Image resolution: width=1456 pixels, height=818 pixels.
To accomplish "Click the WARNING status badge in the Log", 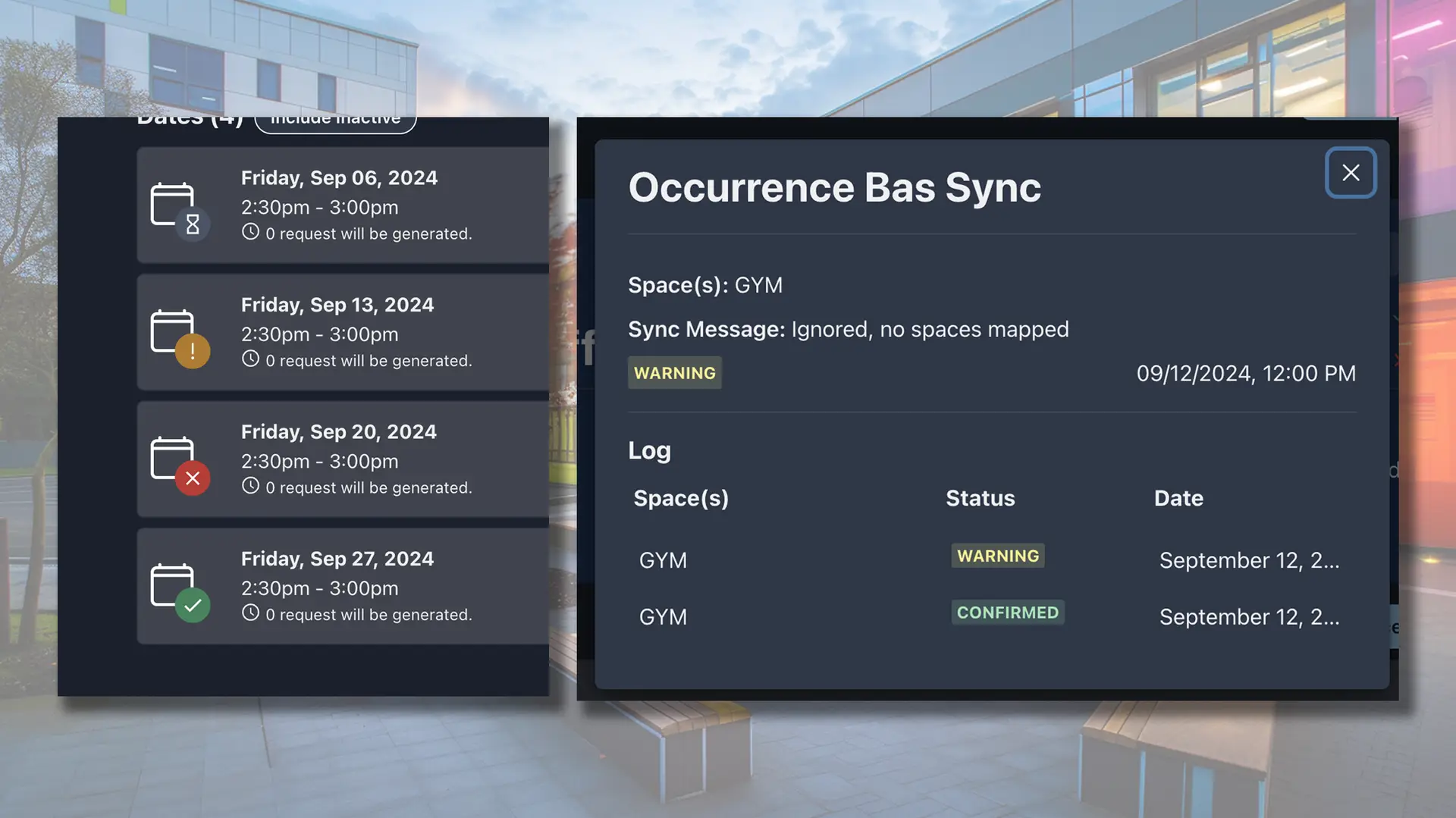I will click(998, 556).
